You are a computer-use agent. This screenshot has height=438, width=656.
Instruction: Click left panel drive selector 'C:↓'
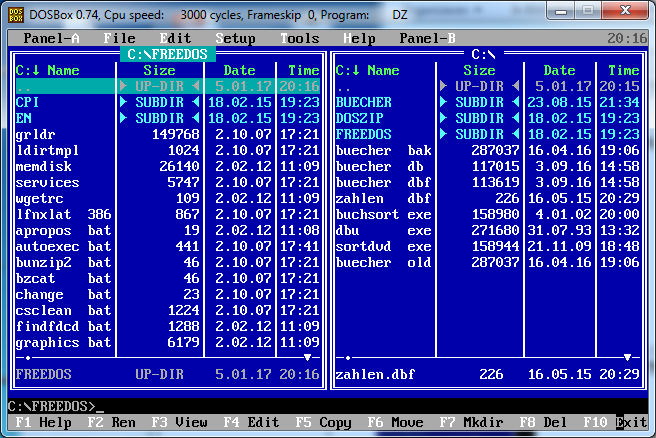coord(28,70)
